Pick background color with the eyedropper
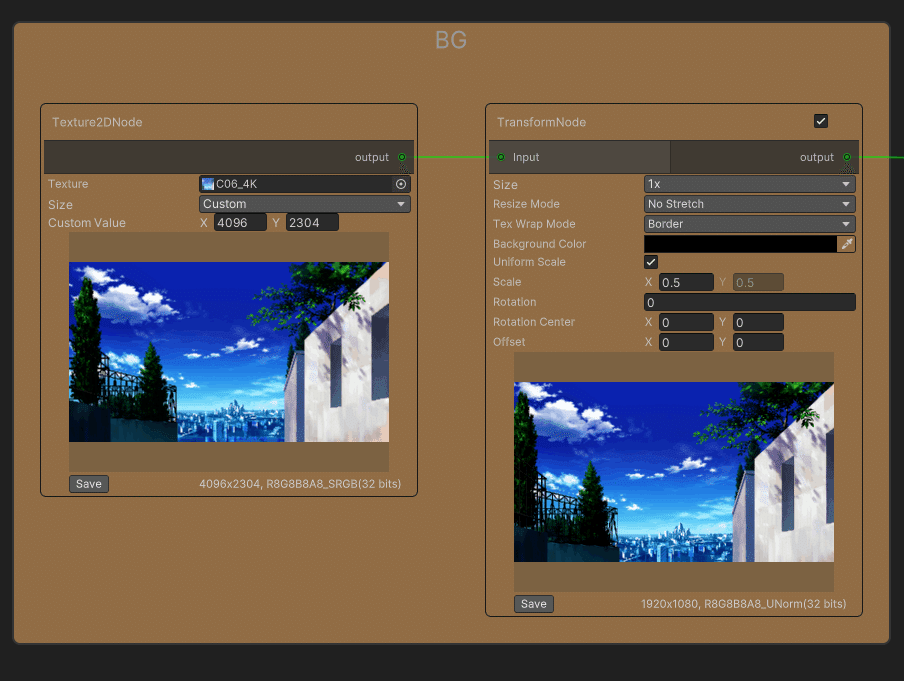Viewport: 904px width, 681px height. coord(846,244)
